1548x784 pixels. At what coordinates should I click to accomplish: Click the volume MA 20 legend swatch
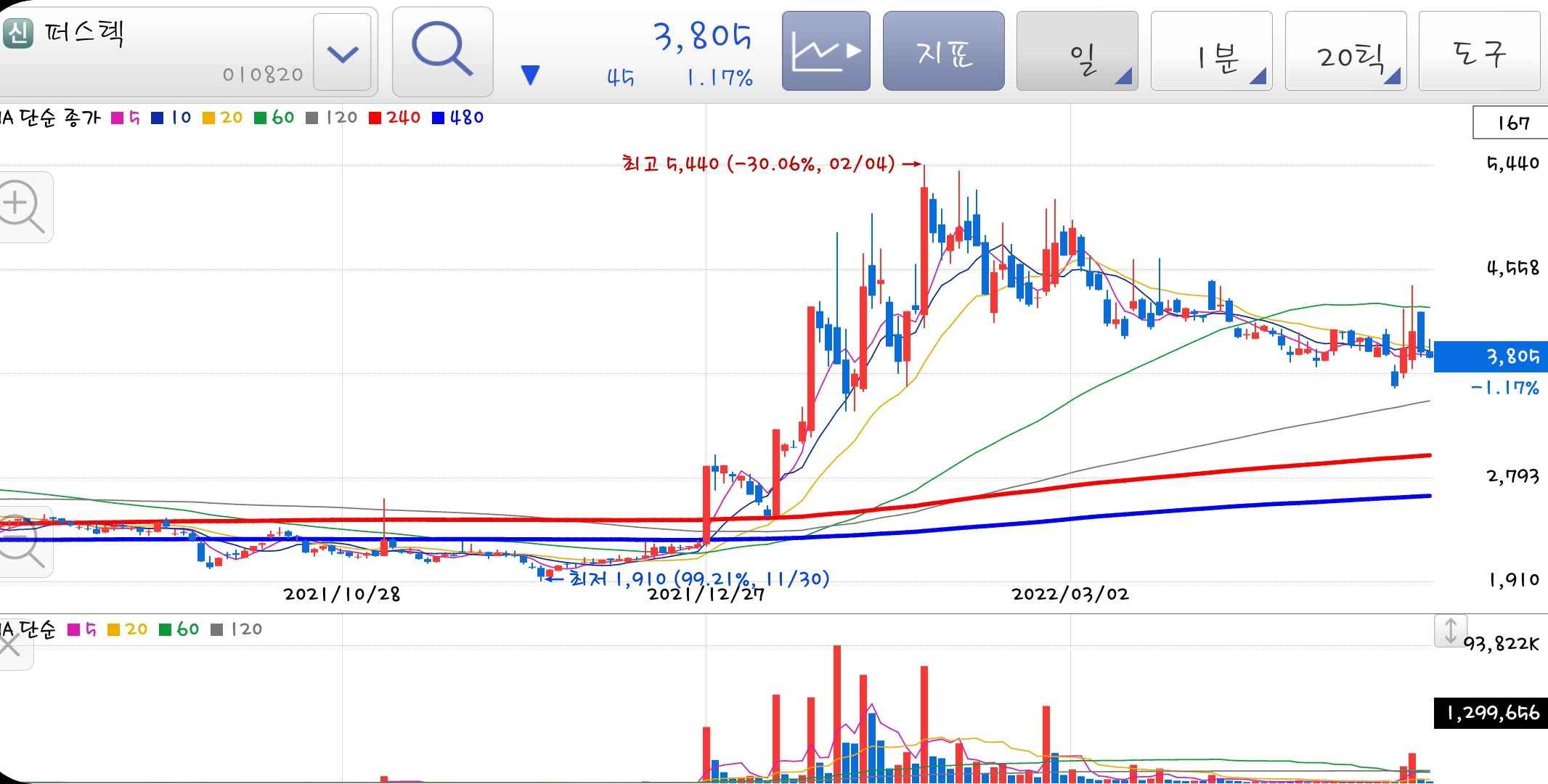click(113, 629)
